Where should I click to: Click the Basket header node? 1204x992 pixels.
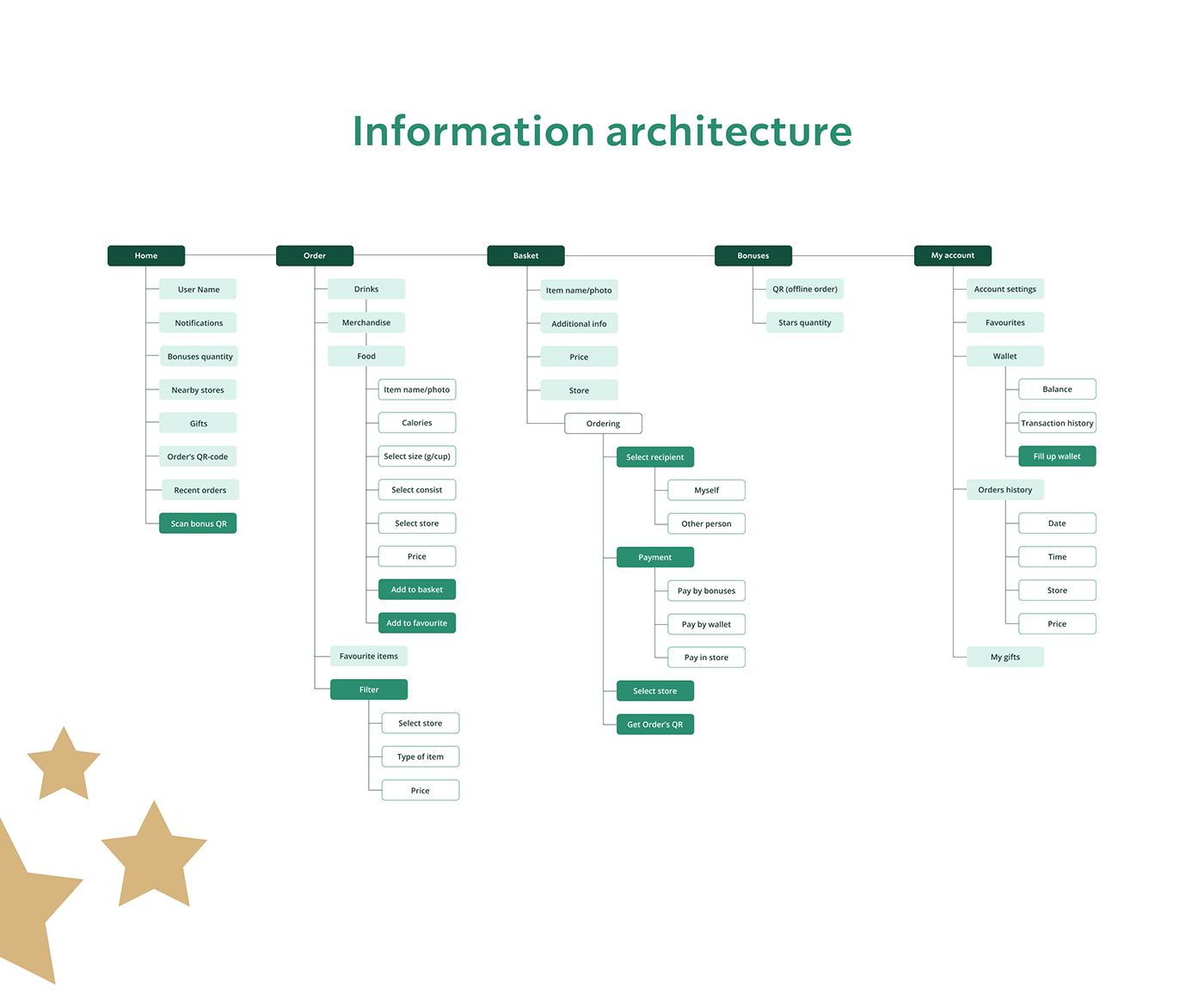tap(525, 255)
